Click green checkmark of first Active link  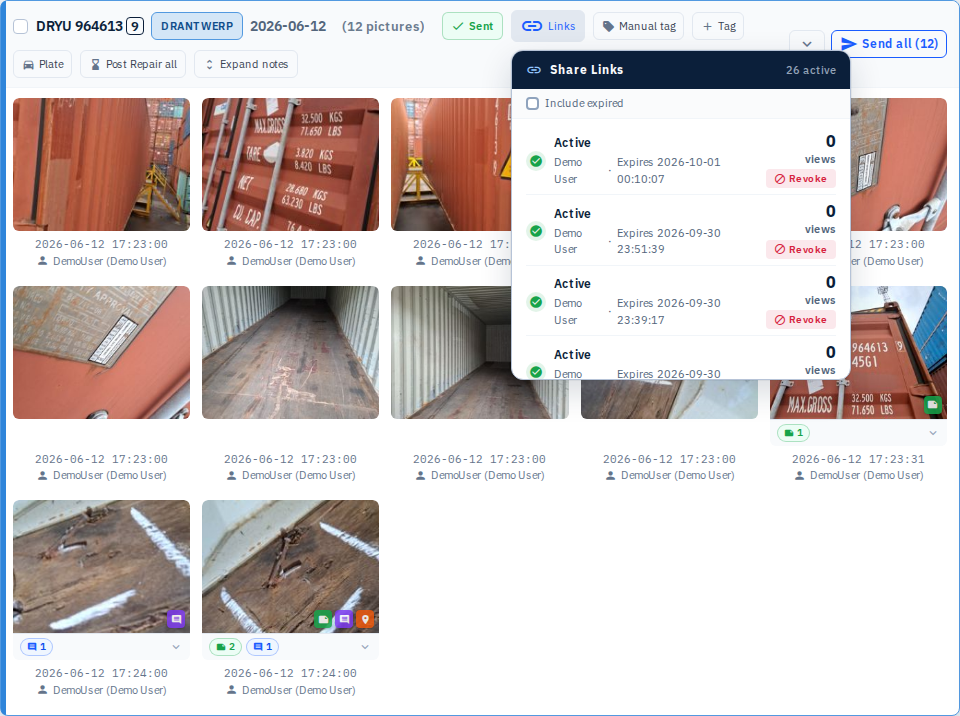(536, 161)
